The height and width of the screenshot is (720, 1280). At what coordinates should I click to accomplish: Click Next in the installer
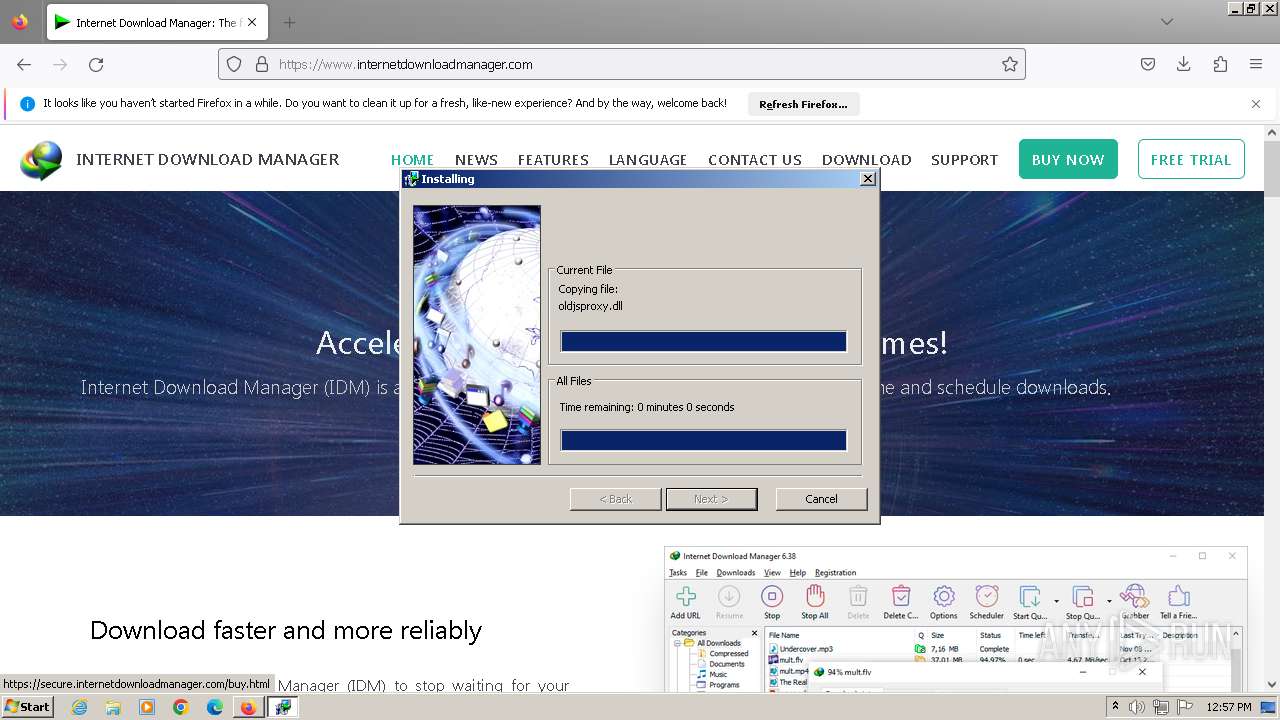click(x=711, y=499)
